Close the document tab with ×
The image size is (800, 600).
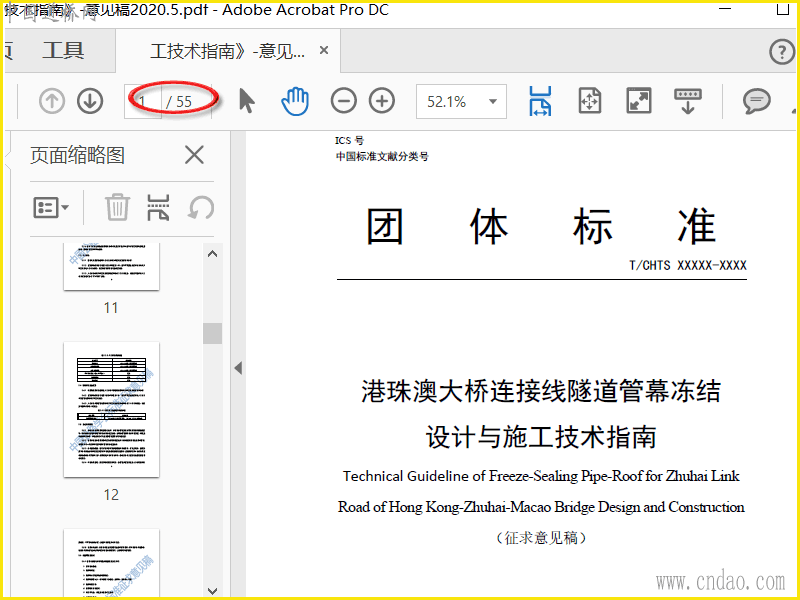(323, 51)
